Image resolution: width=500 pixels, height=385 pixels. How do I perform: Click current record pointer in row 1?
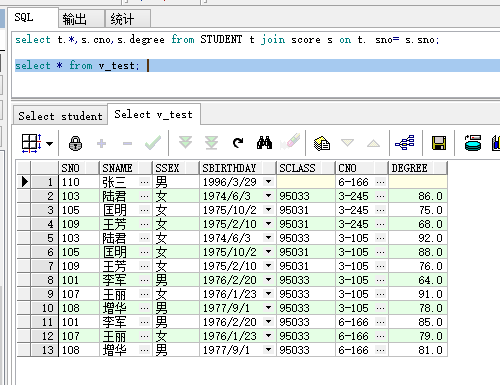click(24, 182)
